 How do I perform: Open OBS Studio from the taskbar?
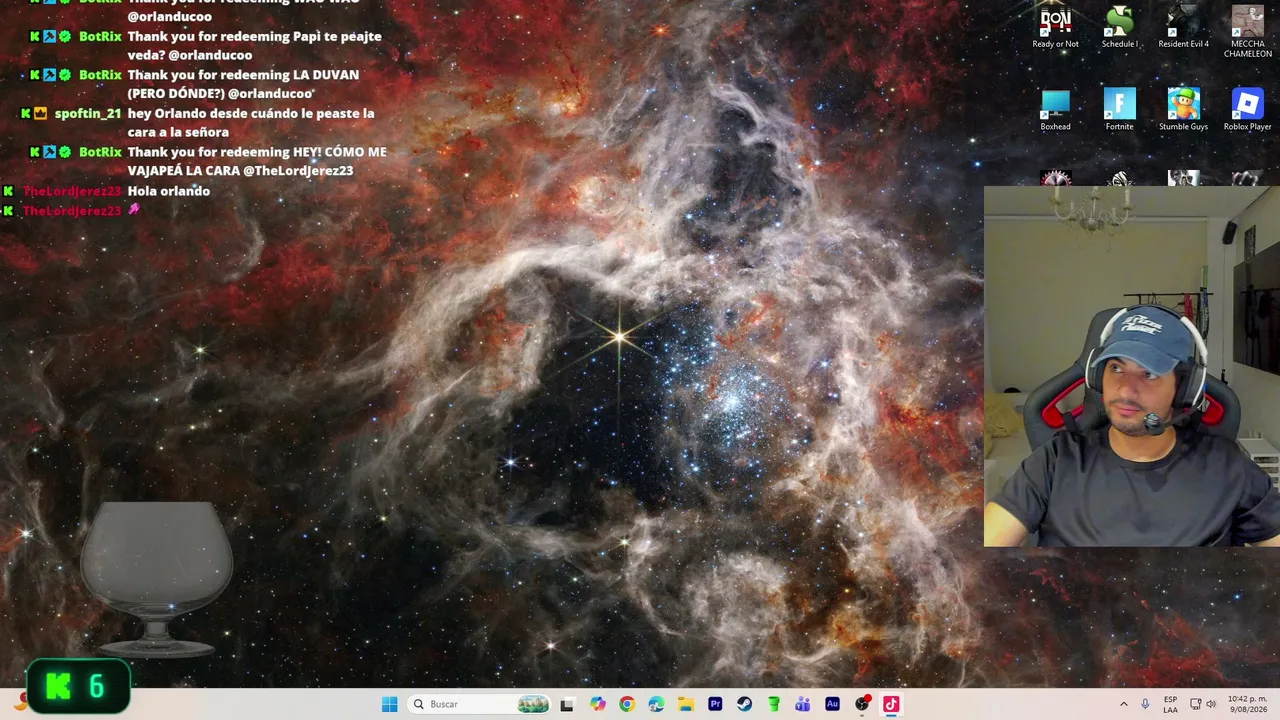click(862, 704)
